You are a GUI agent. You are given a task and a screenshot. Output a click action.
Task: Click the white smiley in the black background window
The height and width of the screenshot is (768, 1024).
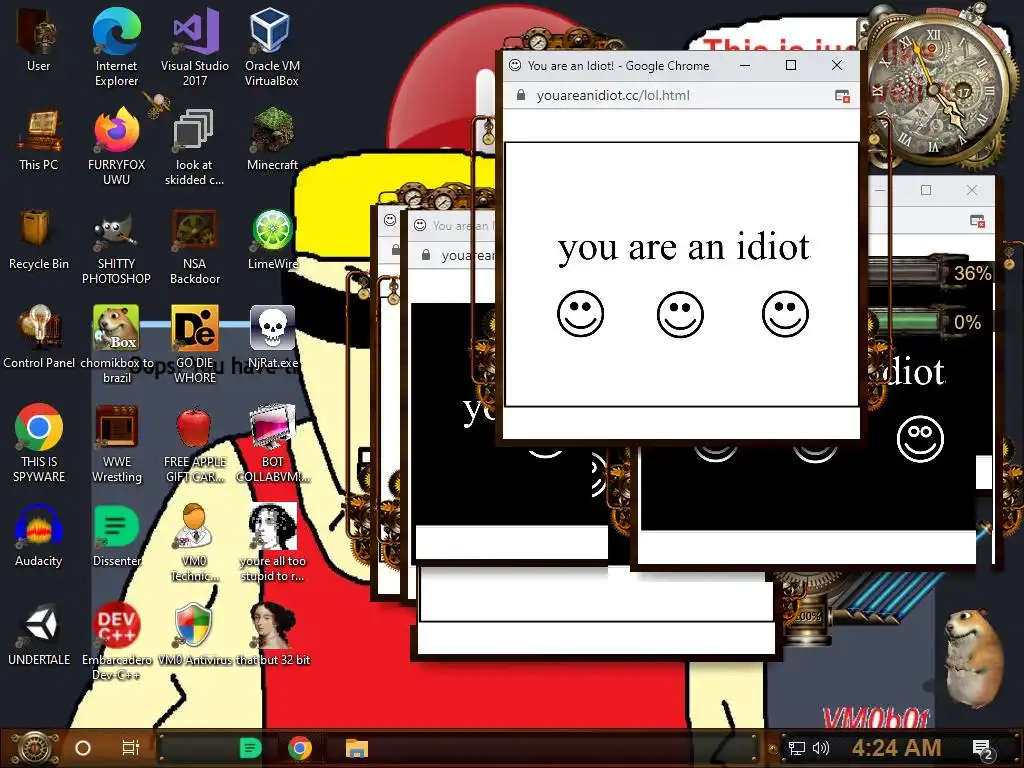tap(920, 439)
